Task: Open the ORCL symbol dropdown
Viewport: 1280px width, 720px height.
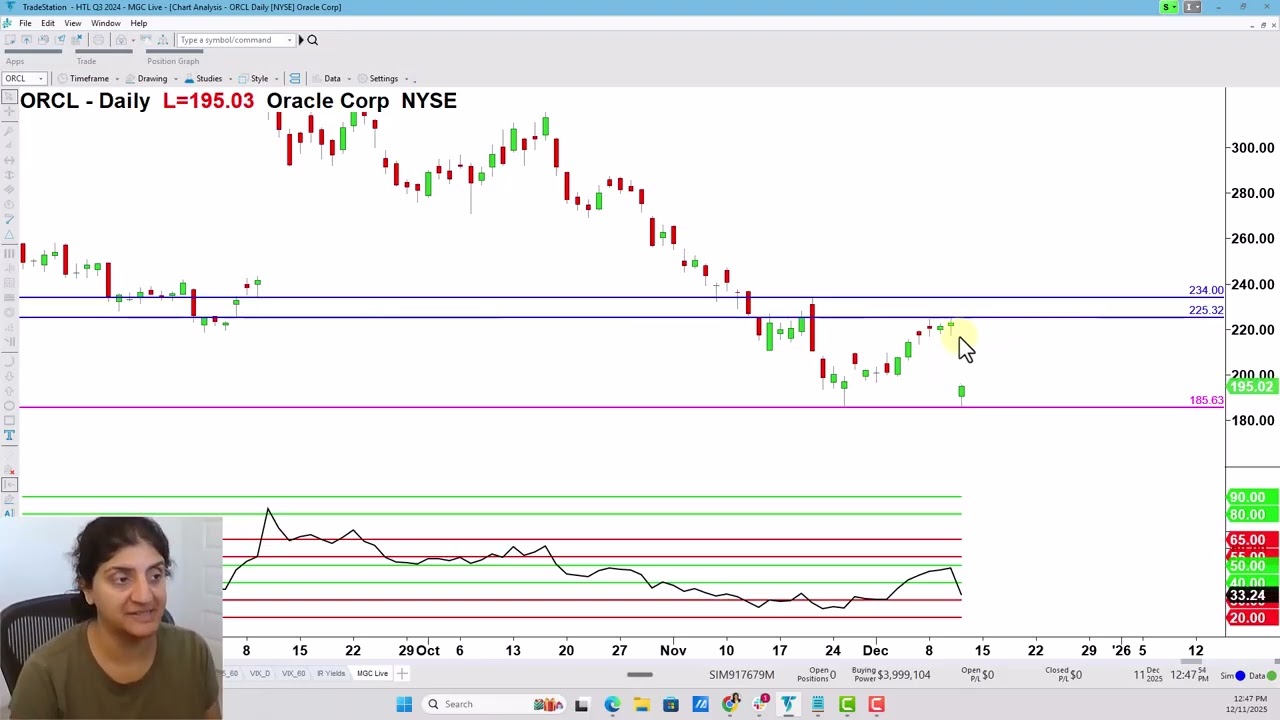Action: coord(41,79)
